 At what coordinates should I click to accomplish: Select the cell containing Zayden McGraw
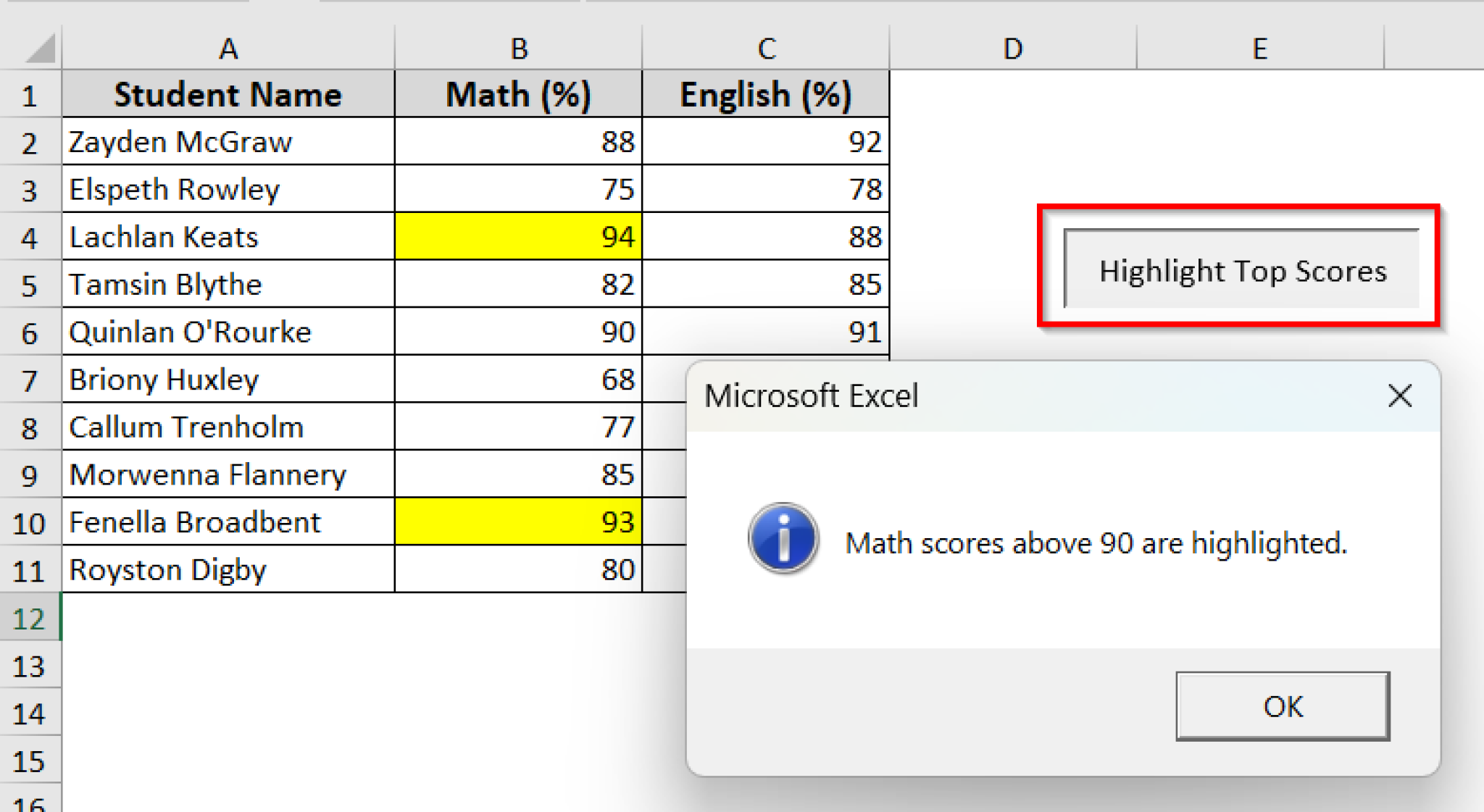228,142
